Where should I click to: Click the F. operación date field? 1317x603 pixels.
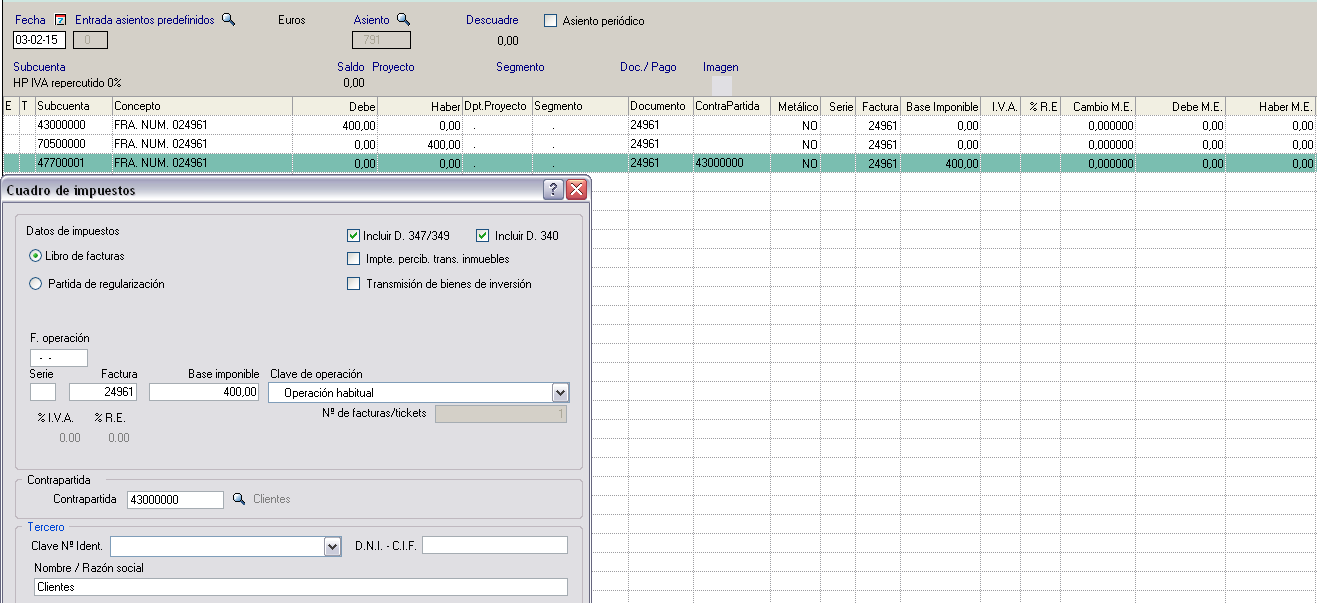pos(59,357)
